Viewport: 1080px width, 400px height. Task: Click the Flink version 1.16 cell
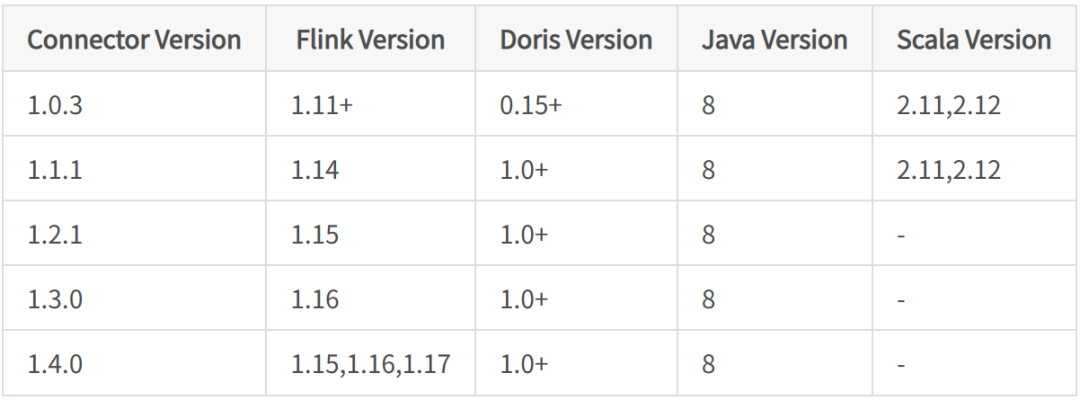tap(315, 299)
